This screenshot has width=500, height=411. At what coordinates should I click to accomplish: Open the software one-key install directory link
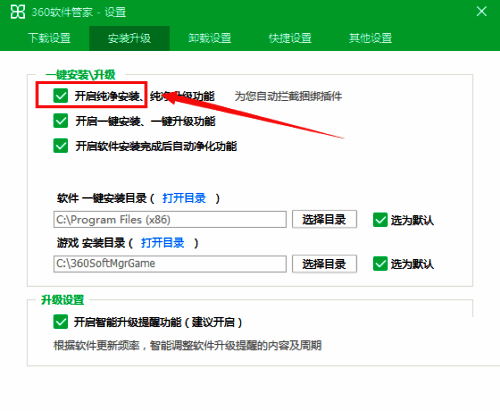(184, 198)
